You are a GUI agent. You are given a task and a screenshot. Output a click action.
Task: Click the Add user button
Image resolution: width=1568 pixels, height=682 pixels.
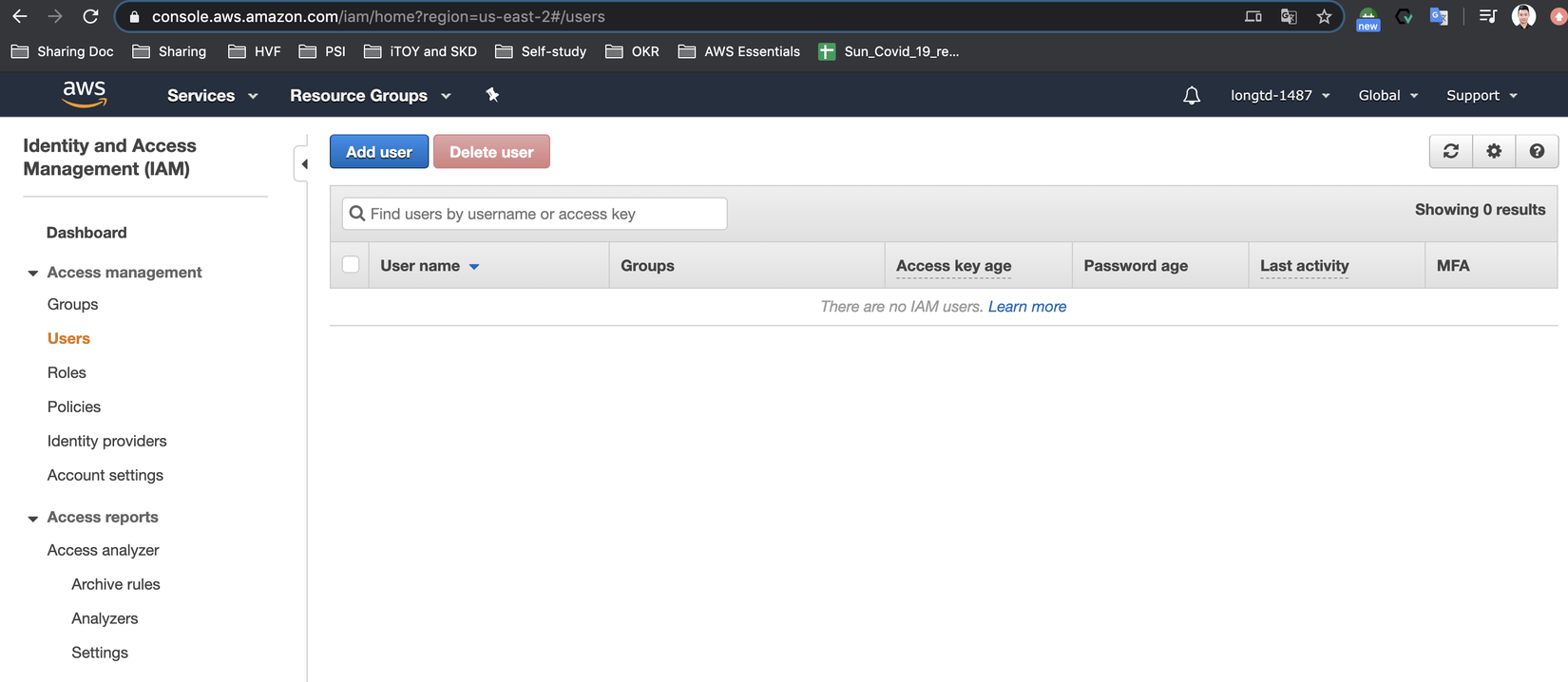click(378, 152)
